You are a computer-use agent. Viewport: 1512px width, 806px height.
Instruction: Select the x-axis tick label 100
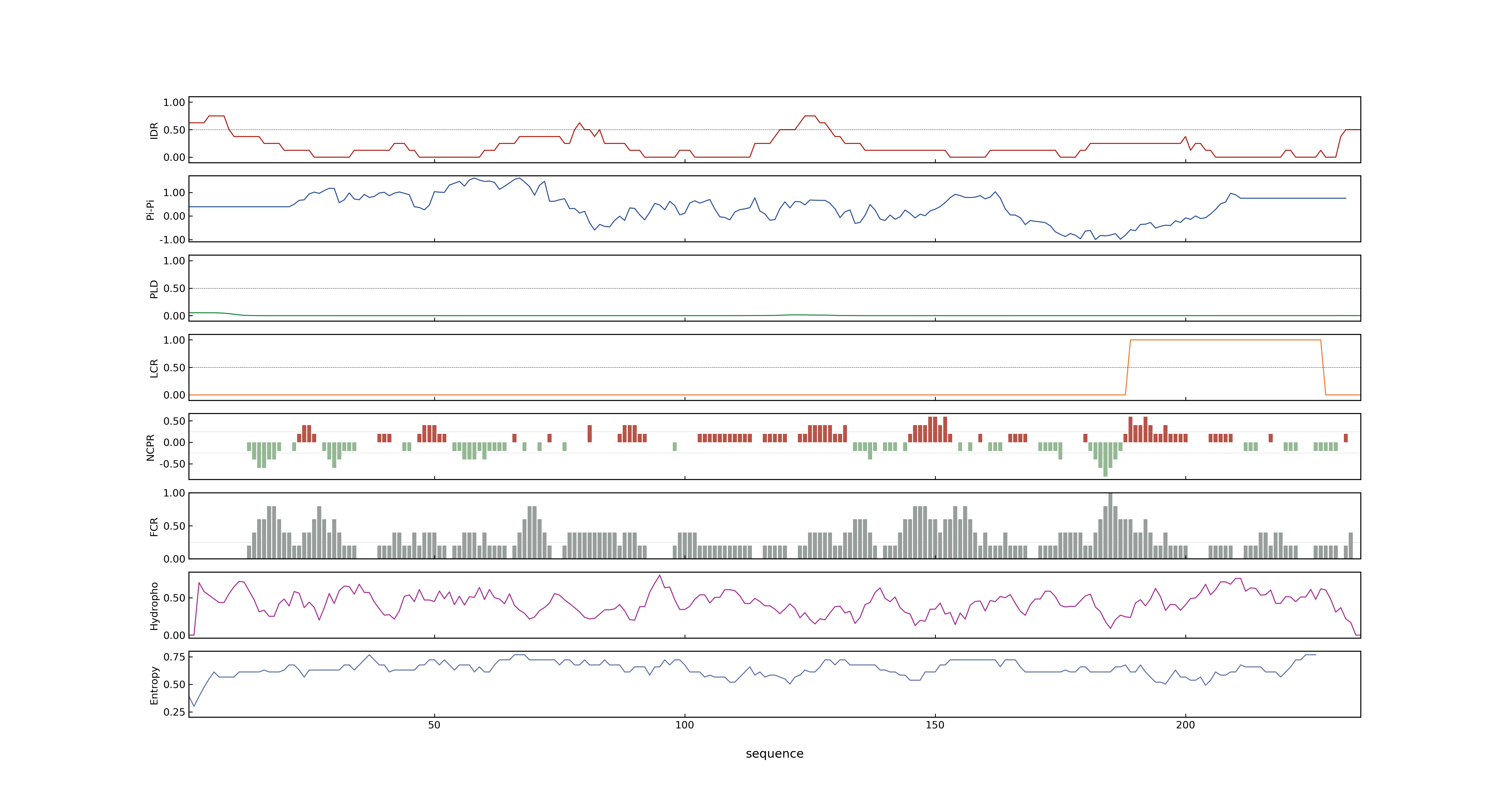pos(684,725)
